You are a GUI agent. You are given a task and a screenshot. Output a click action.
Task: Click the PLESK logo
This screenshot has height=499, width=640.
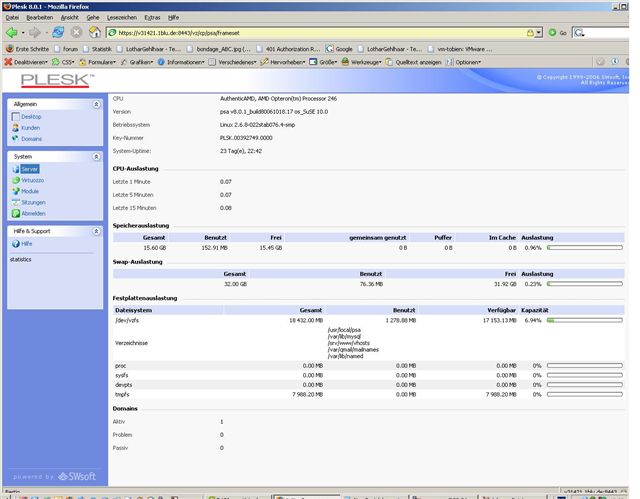pos(57,80)
